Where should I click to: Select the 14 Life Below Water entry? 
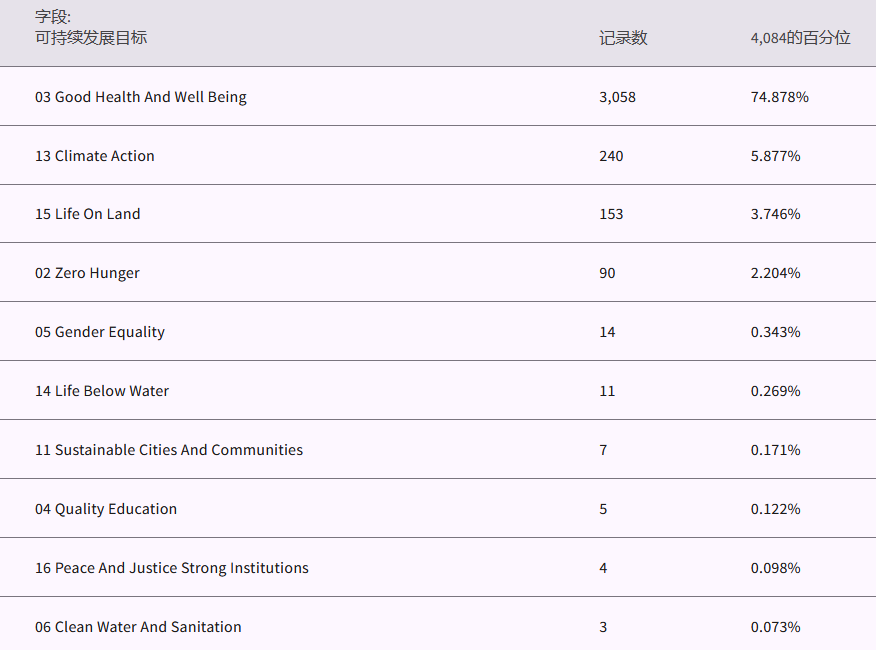(102, 391)
